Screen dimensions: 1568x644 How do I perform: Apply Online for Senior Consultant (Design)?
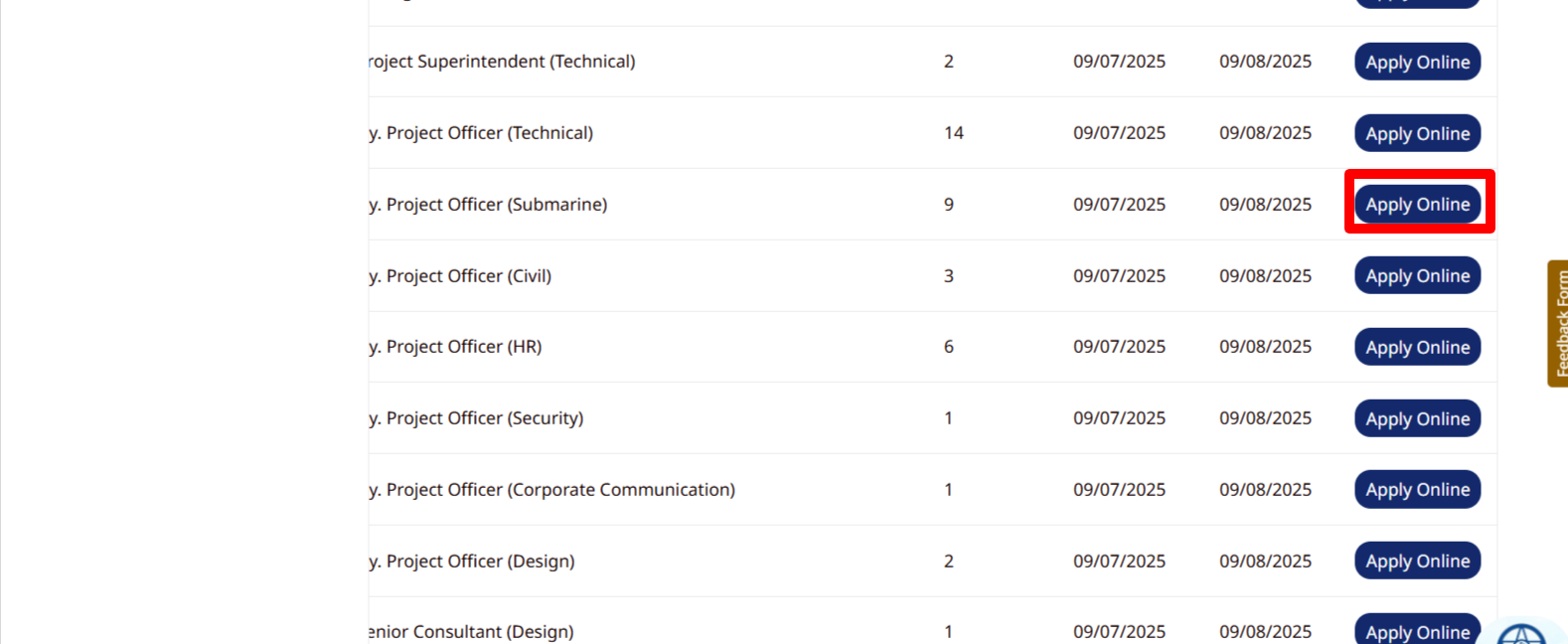pos(1417,631)
